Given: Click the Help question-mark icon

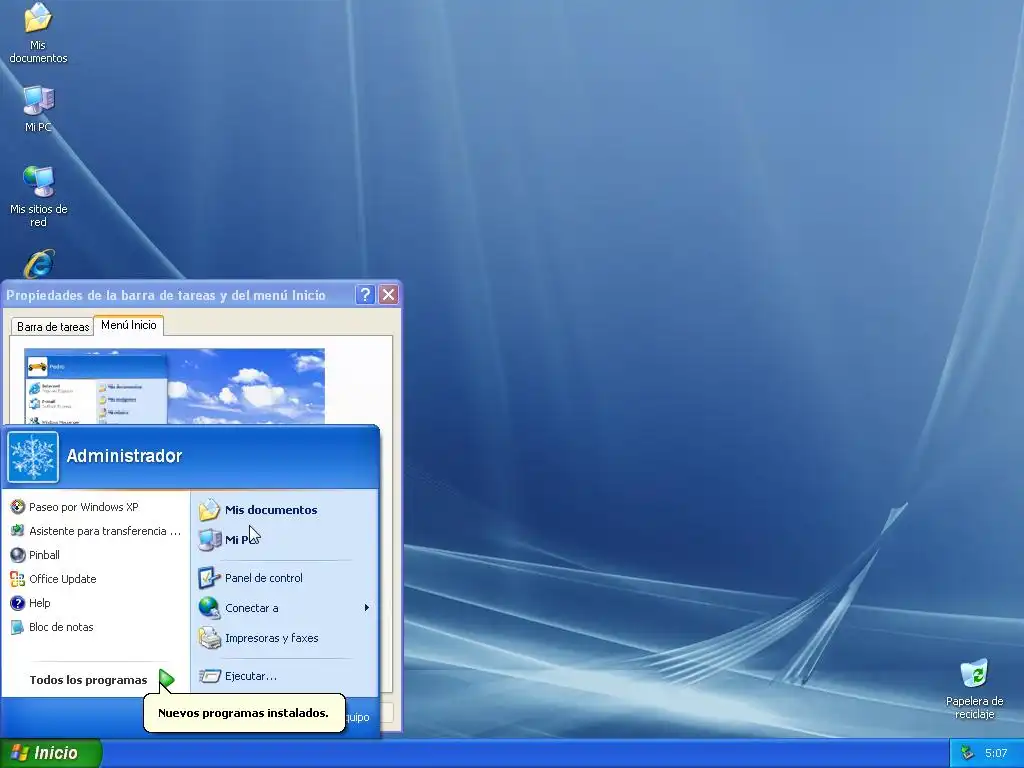Looking at the screenshot, I should [18, 603].
